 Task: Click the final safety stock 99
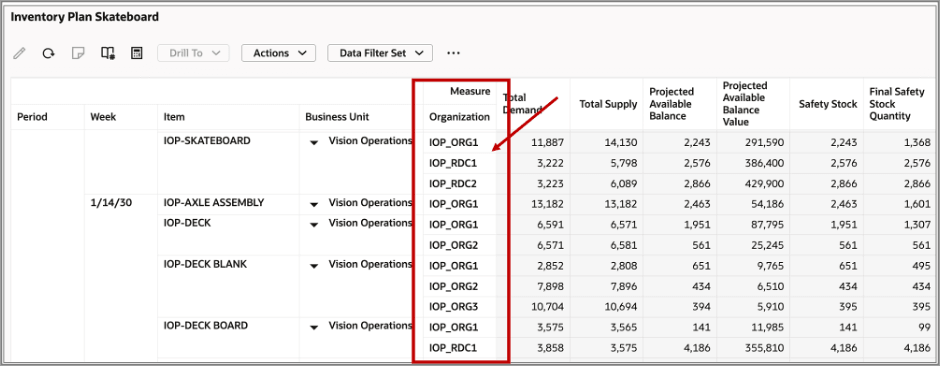point(924,328)
